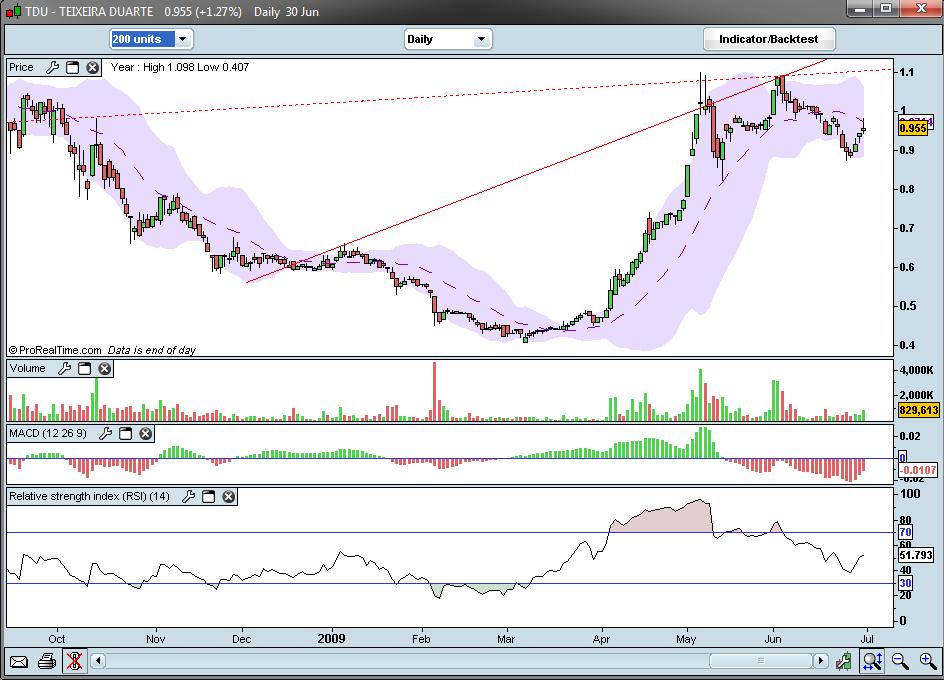The height and width of the screenshot is (680, 944).
Task: Click the 0.955 current price tag
Action: tap(913, 128)
